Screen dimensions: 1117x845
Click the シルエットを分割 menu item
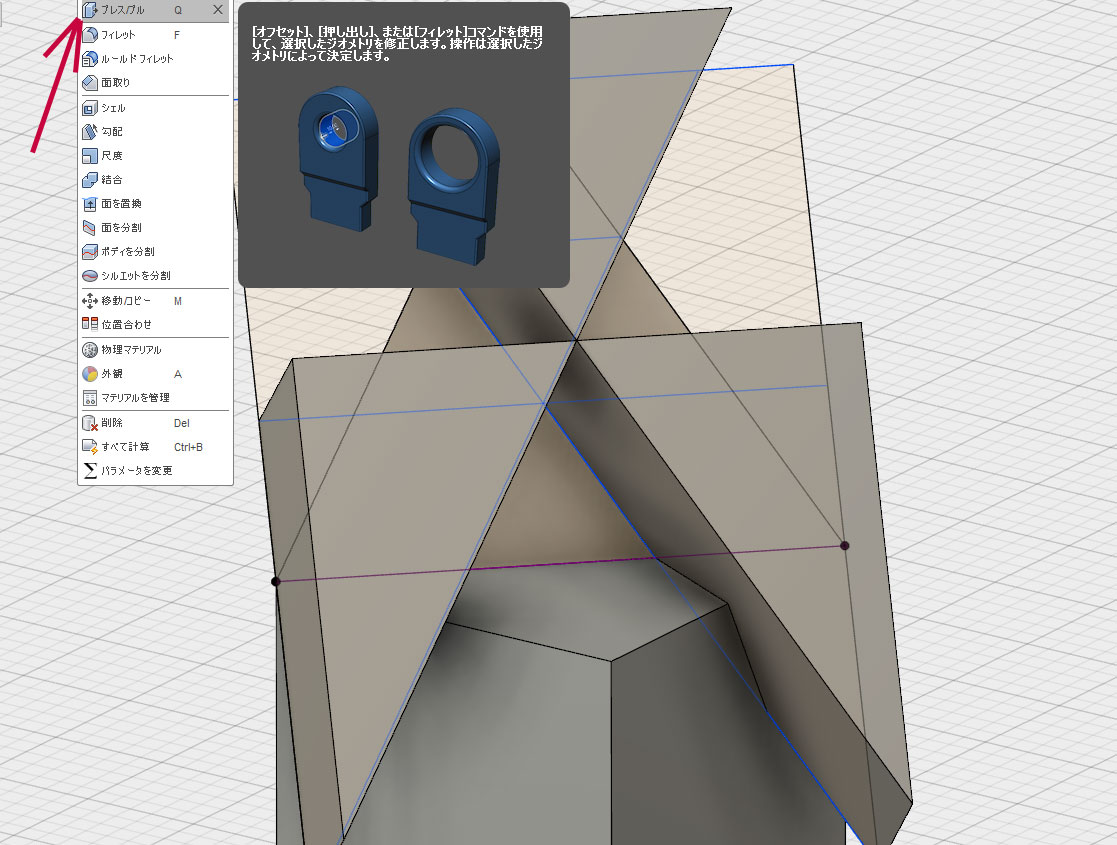(135, 276)
